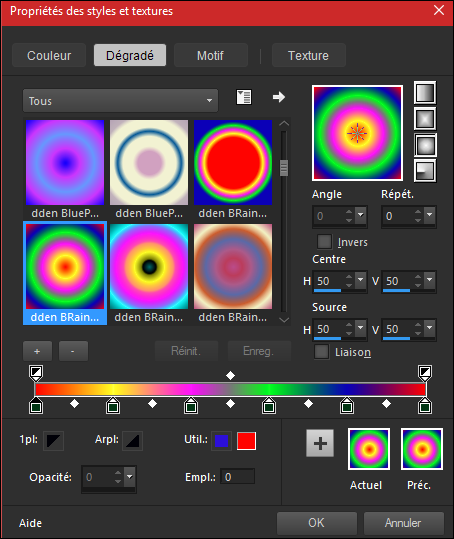Switch to the Couleur tab

click(49, 55)
